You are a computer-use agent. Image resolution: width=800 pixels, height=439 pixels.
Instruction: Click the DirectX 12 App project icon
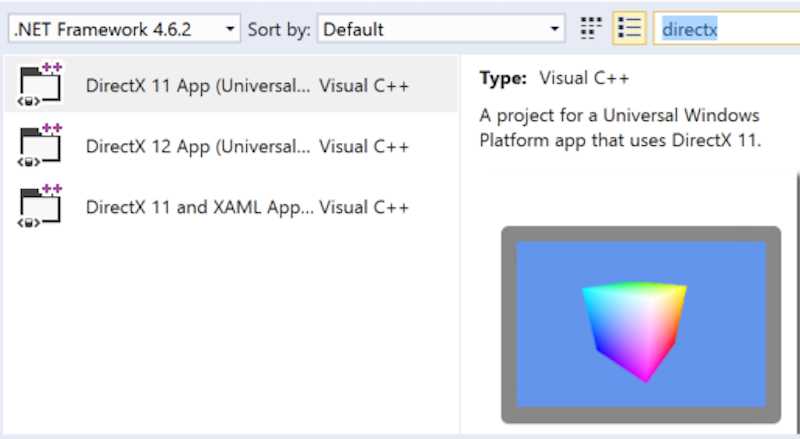pos(40,145)
